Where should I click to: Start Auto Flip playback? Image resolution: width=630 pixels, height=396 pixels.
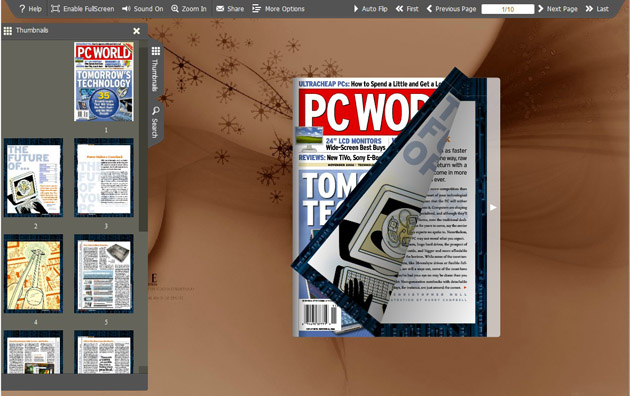(x=370, y=8)
